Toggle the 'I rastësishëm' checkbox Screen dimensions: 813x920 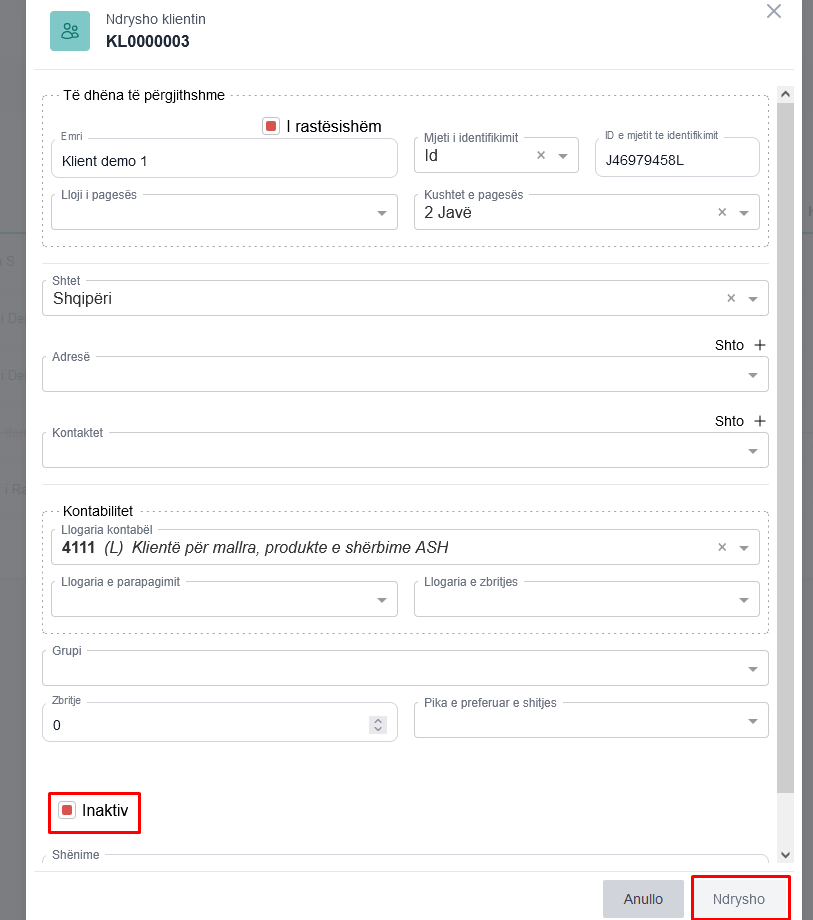271,126
